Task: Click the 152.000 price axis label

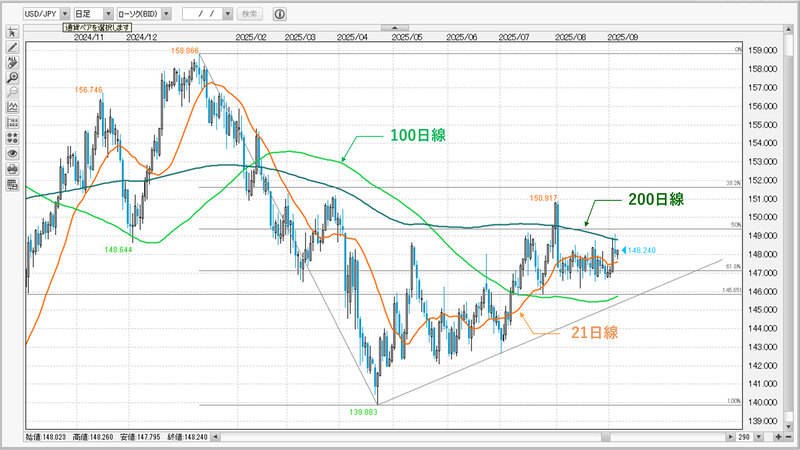Action: [763, 180]
